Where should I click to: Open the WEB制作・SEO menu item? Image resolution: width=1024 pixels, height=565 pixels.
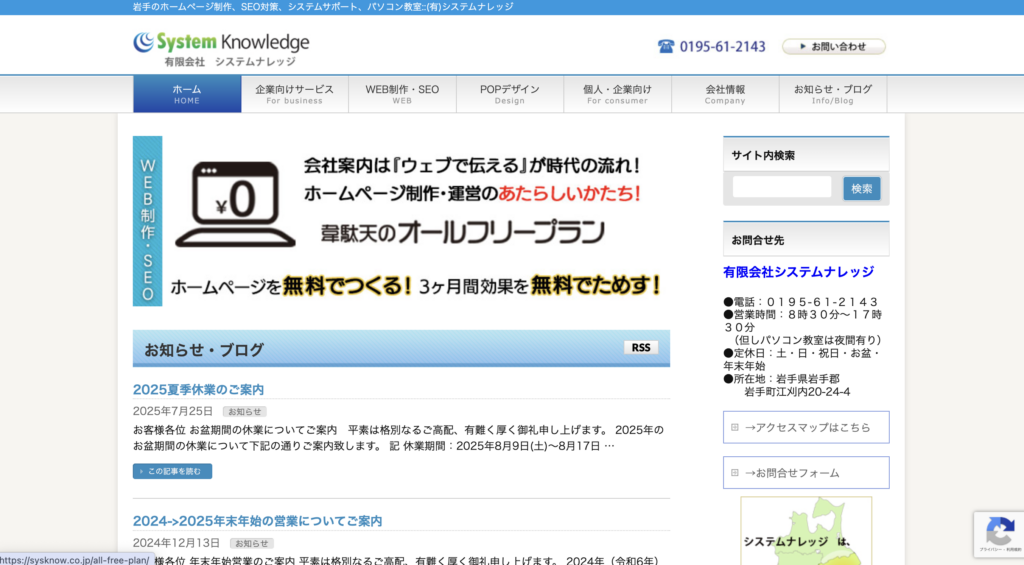(402, 94)
